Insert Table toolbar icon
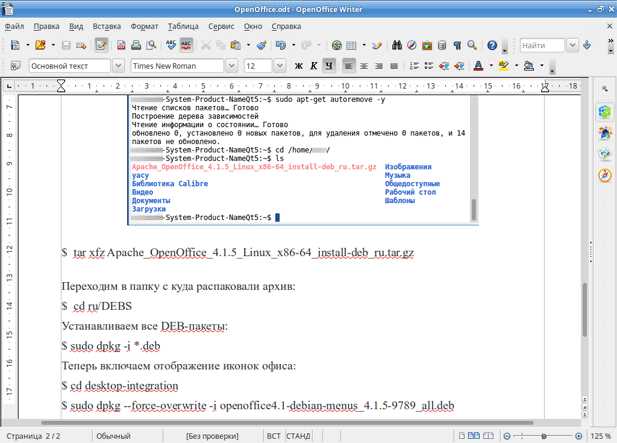 (x=351, y=45)
